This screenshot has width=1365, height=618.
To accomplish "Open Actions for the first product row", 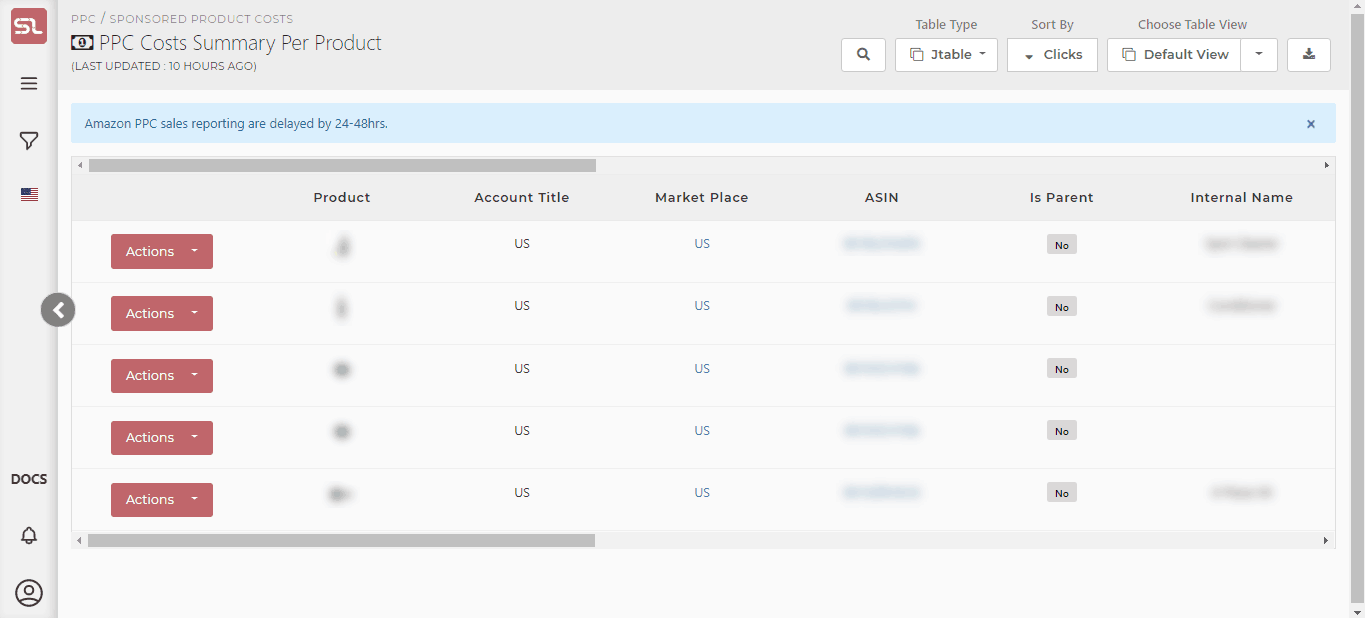I will tap(162, 252).
